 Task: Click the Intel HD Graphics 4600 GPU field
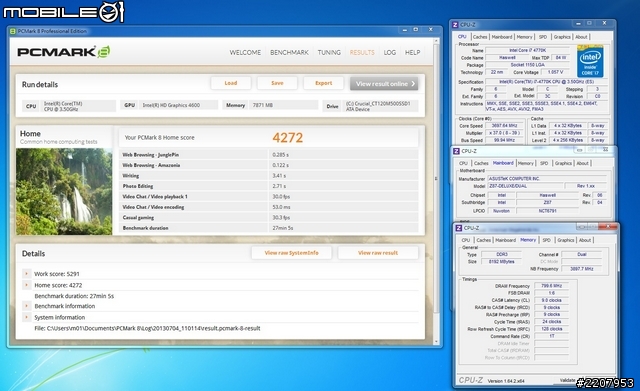(x=178, y=105)
